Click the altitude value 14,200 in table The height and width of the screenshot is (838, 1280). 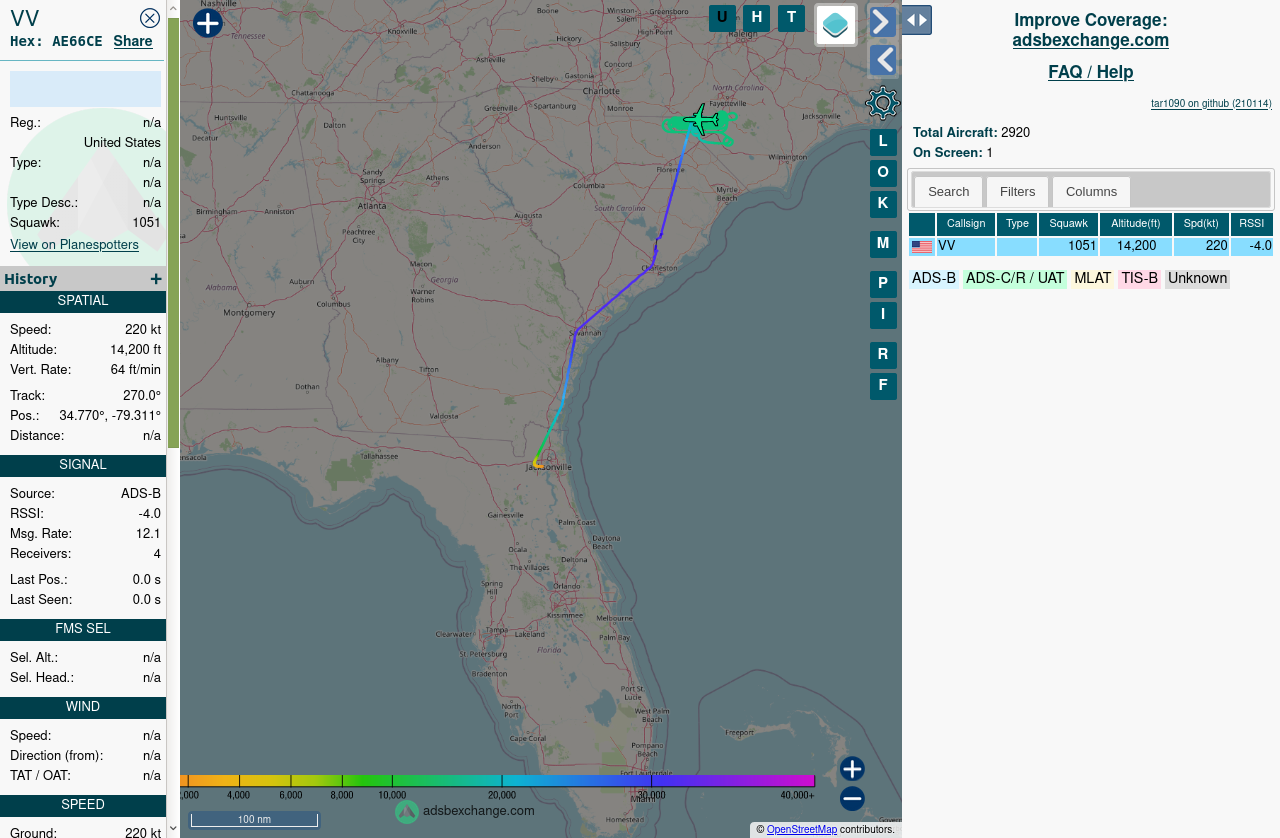tap(1136, 246)
